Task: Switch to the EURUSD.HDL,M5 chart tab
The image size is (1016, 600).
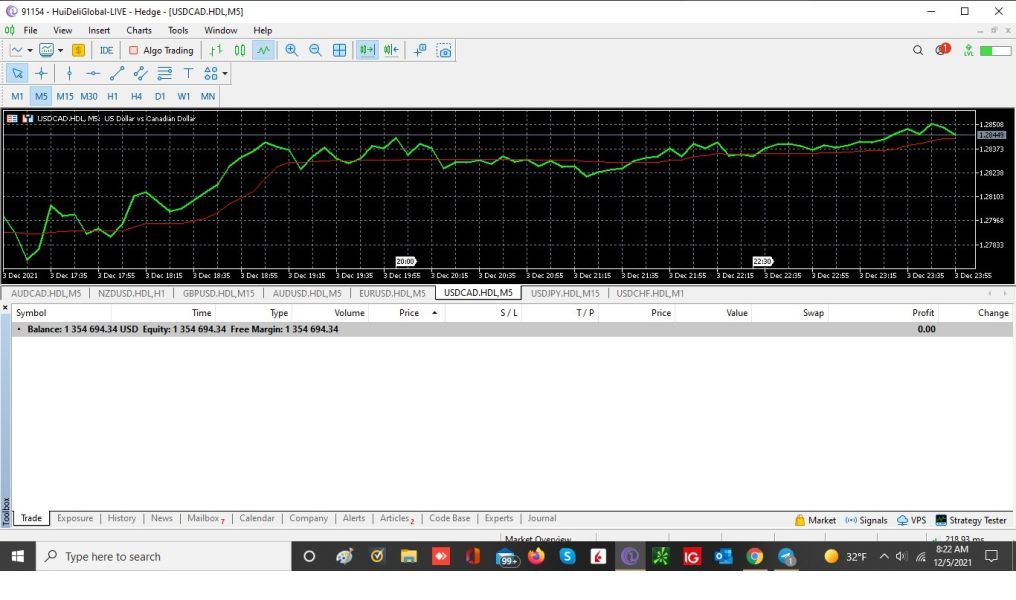Action: pyautogui.click(x=392, y=293)
